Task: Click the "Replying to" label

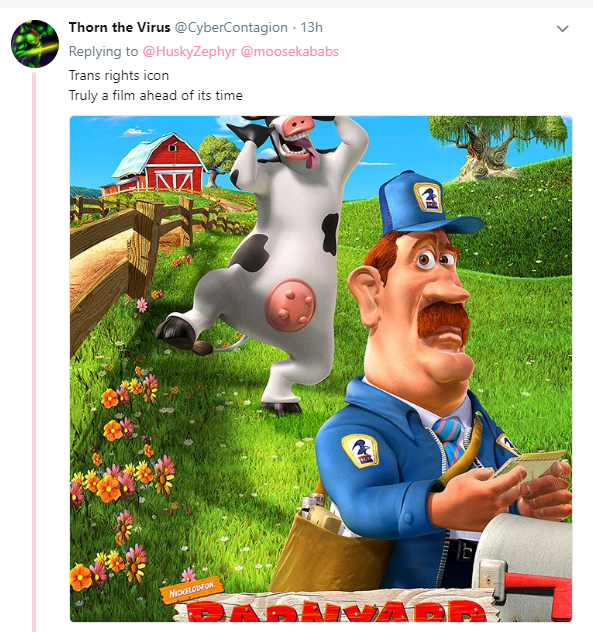Action: coord(103,52)
